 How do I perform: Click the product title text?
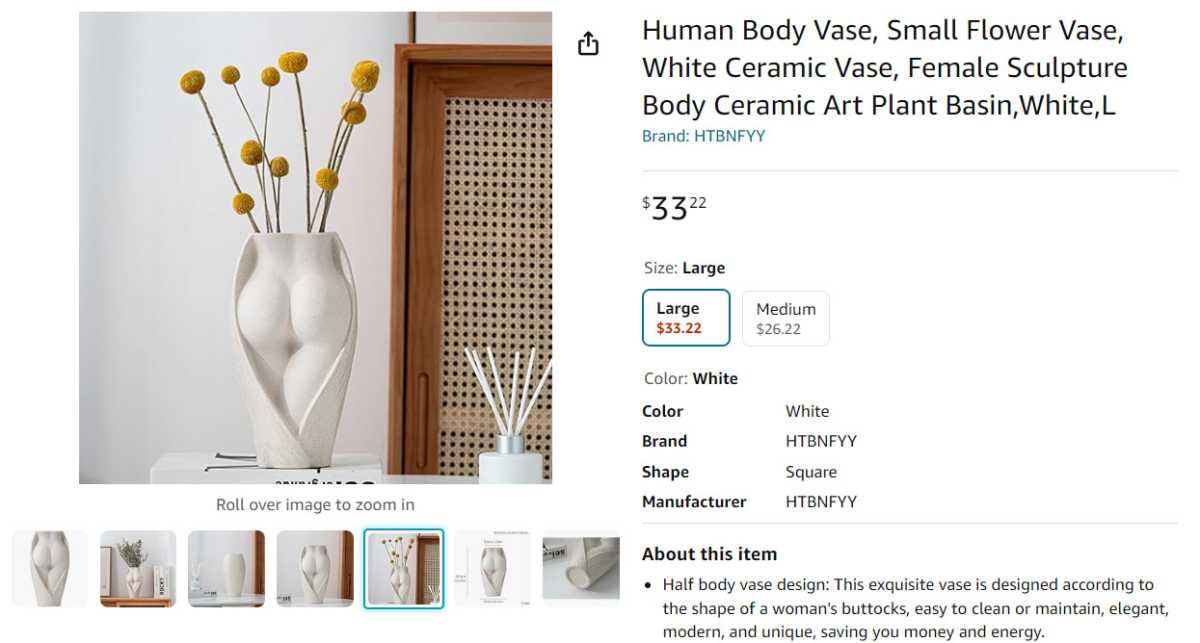[884, 68]
